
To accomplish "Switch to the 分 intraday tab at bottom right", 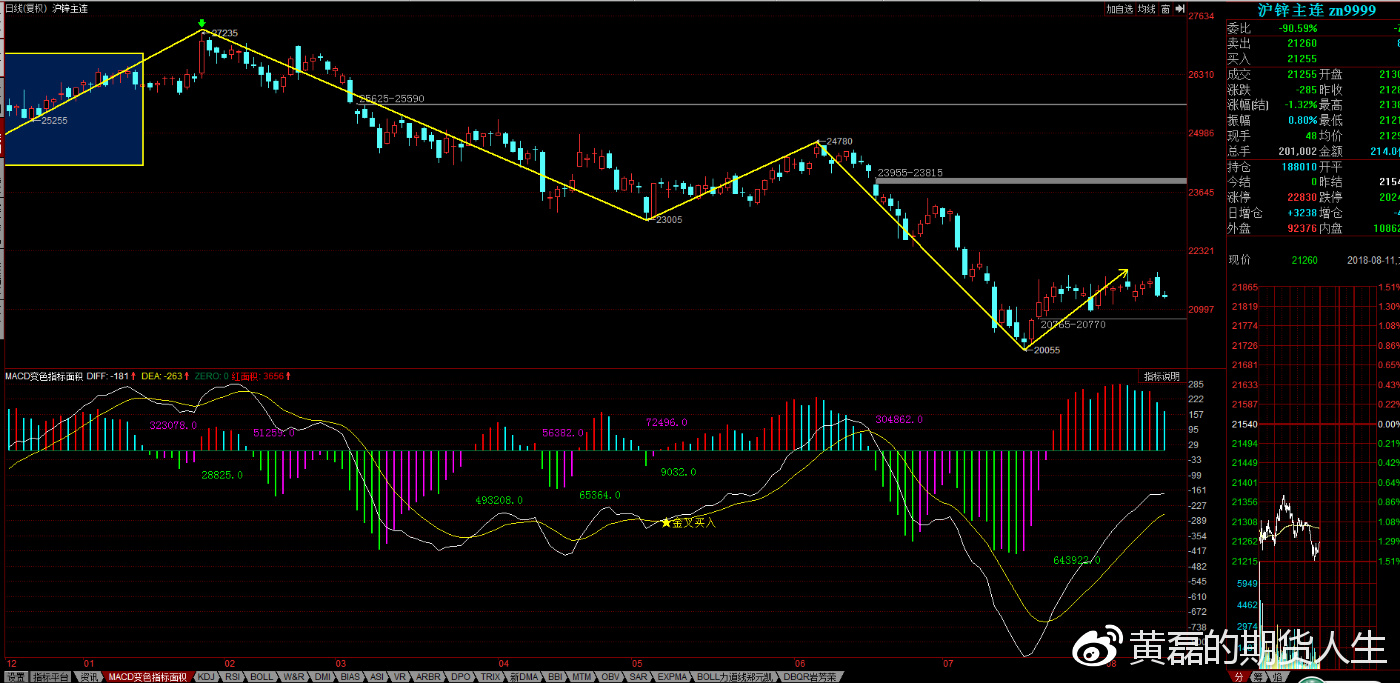I will (1237, 677).
